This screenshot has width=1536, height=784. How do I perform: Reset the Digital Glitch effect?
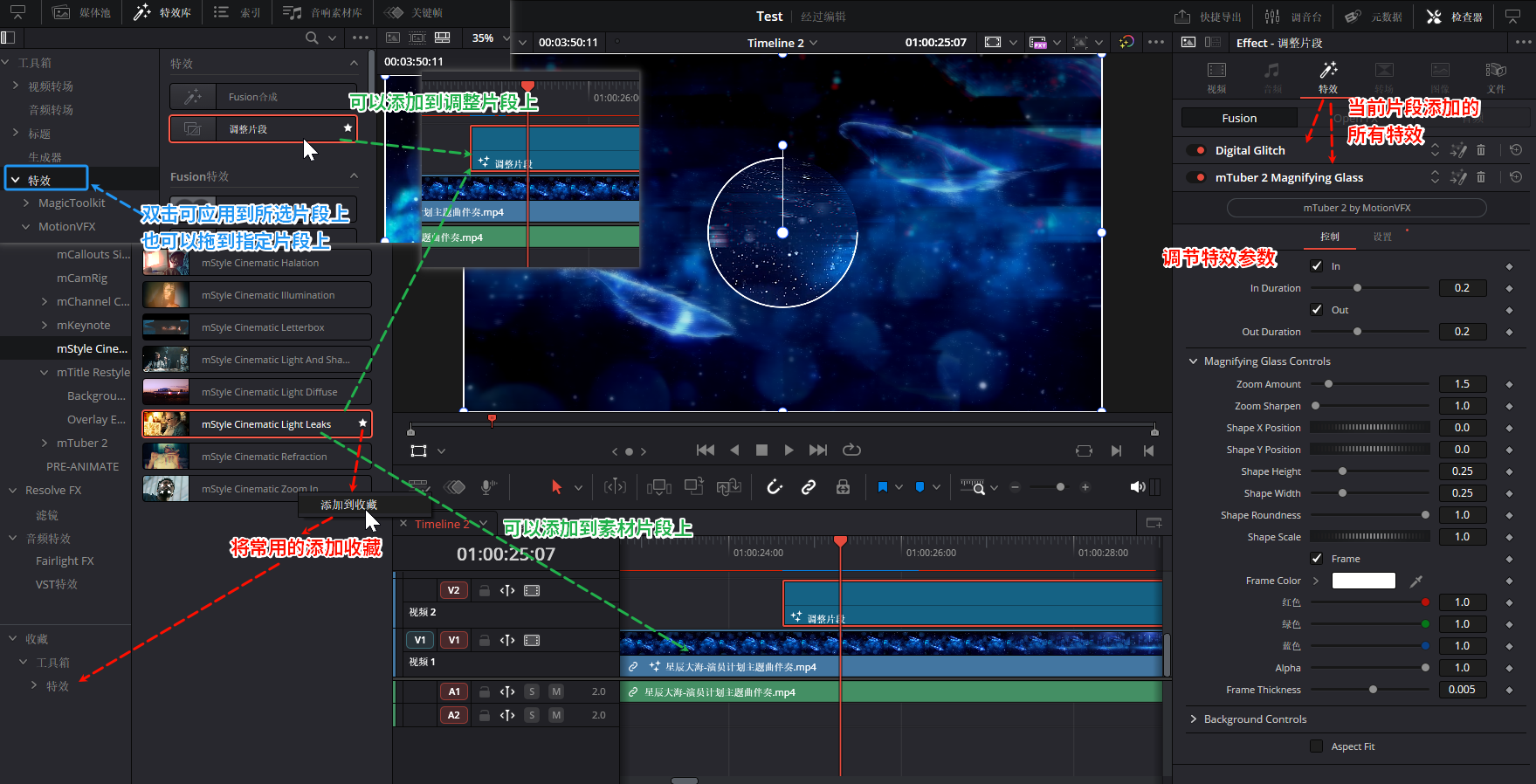[x=1516, y=150]
